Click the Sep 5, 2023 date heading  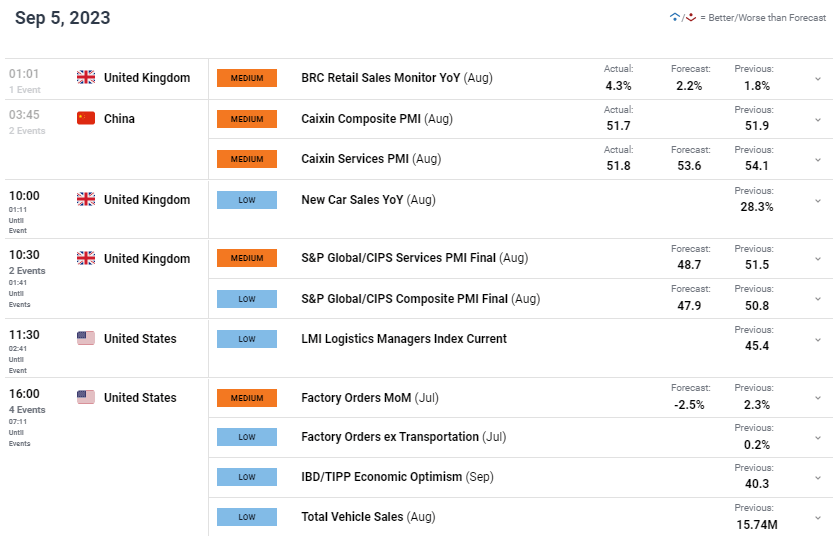[x=63, y=18]
